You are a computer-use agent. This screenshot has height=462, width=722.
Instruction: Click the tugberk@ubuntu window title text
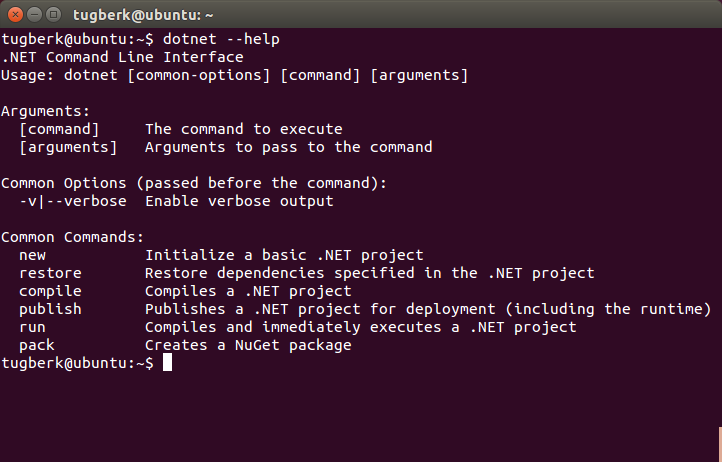tap(143, 15)
